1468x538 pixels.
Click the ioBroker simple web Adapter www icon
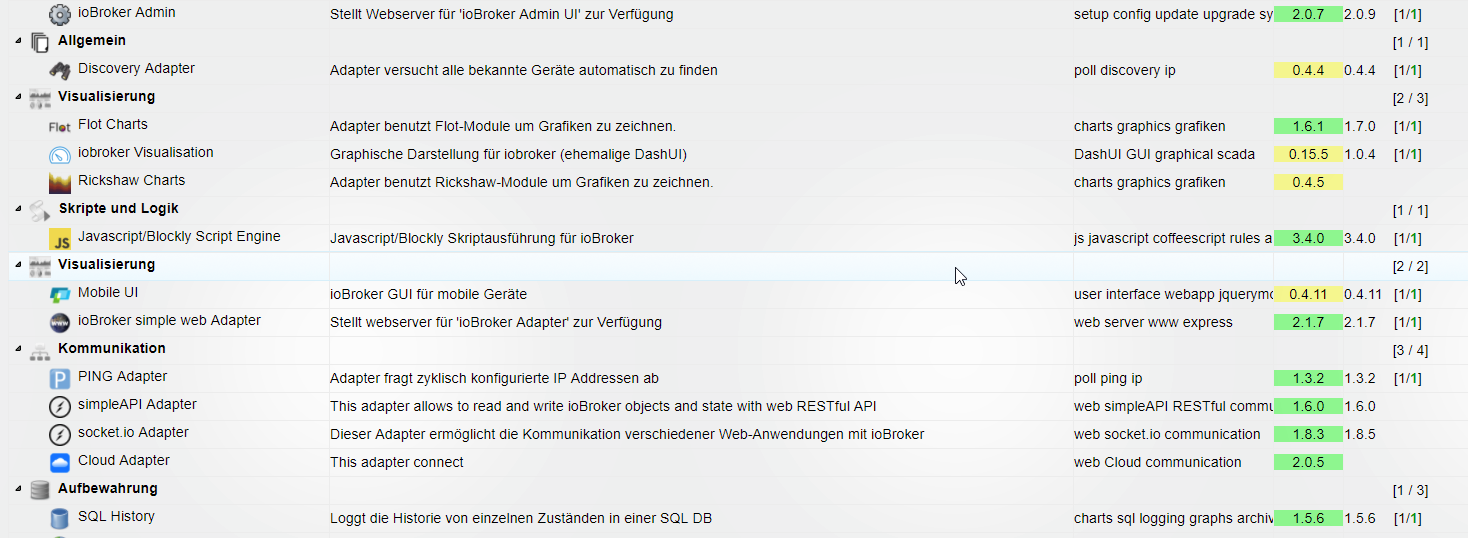click(60, 322)
